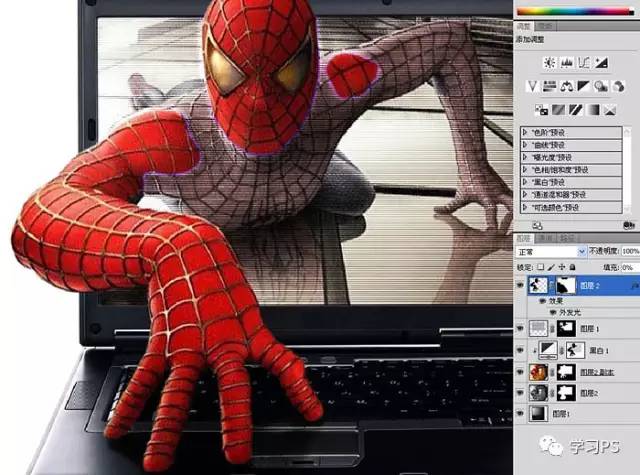Click the Vibrance adjustment icon
The width and height of the screenshot is (640, 475).
534,86
